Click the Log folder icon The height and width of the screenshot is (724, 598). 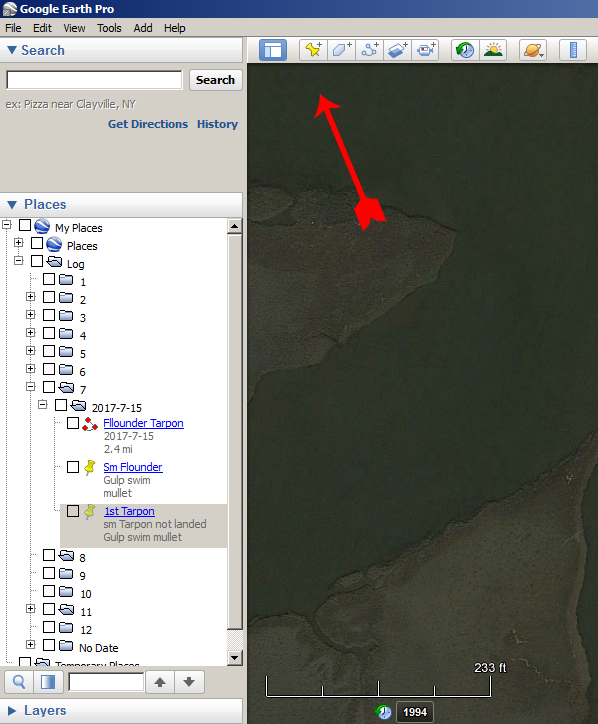(54, 262)
